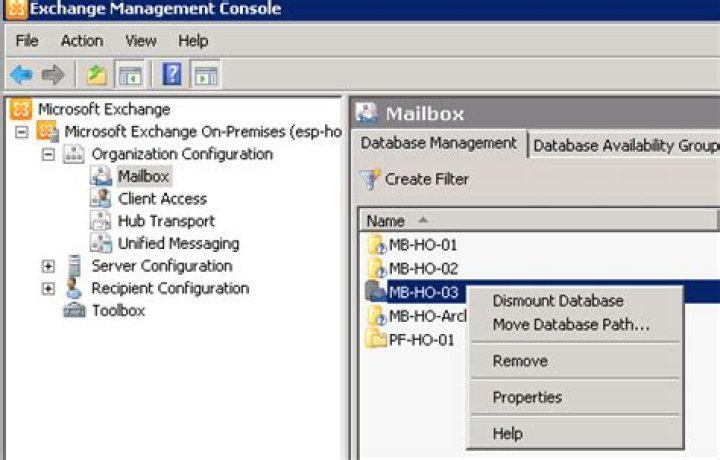720x460 pixels.
Task: Sort list by Name column header
Action: [x=386, y=220]
